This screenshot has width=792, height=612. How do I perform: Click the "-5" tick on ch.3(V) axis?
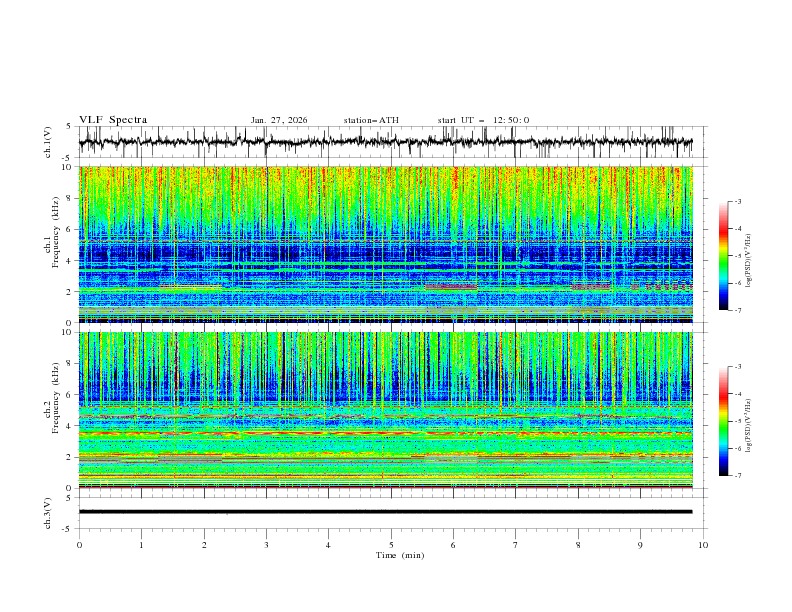(68, 529)
